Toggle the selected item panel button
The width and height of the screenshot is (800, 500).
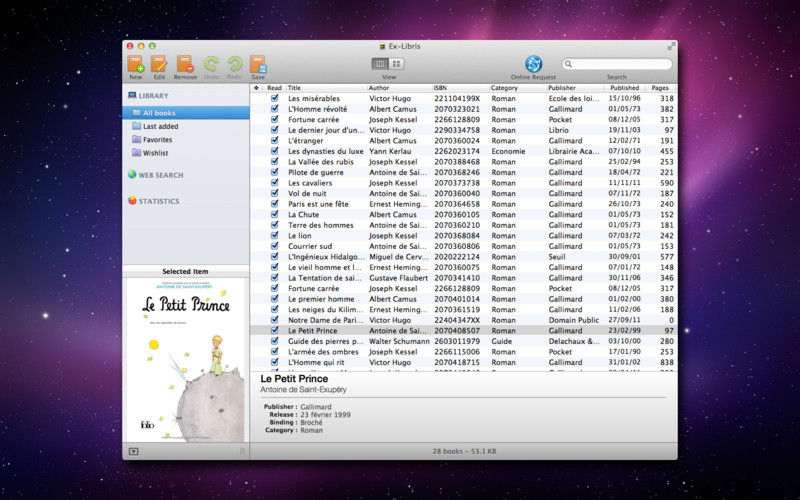pos(134,452)
